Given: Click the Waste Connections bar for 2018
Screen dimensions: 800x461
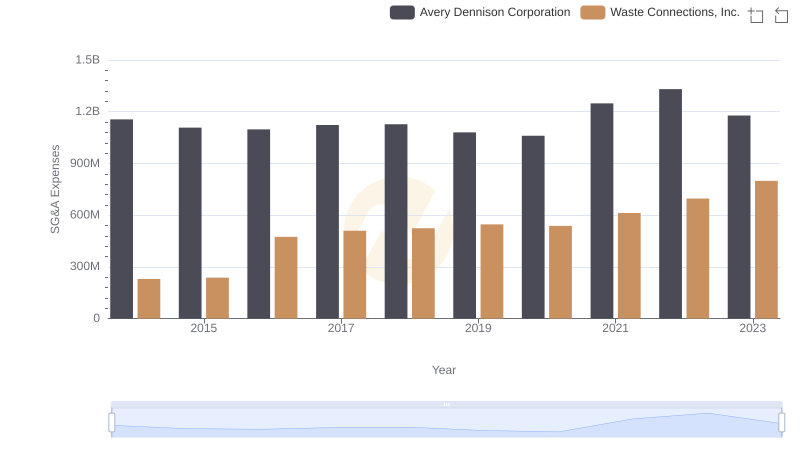Looking at the screenshot, I should (423, 273).
